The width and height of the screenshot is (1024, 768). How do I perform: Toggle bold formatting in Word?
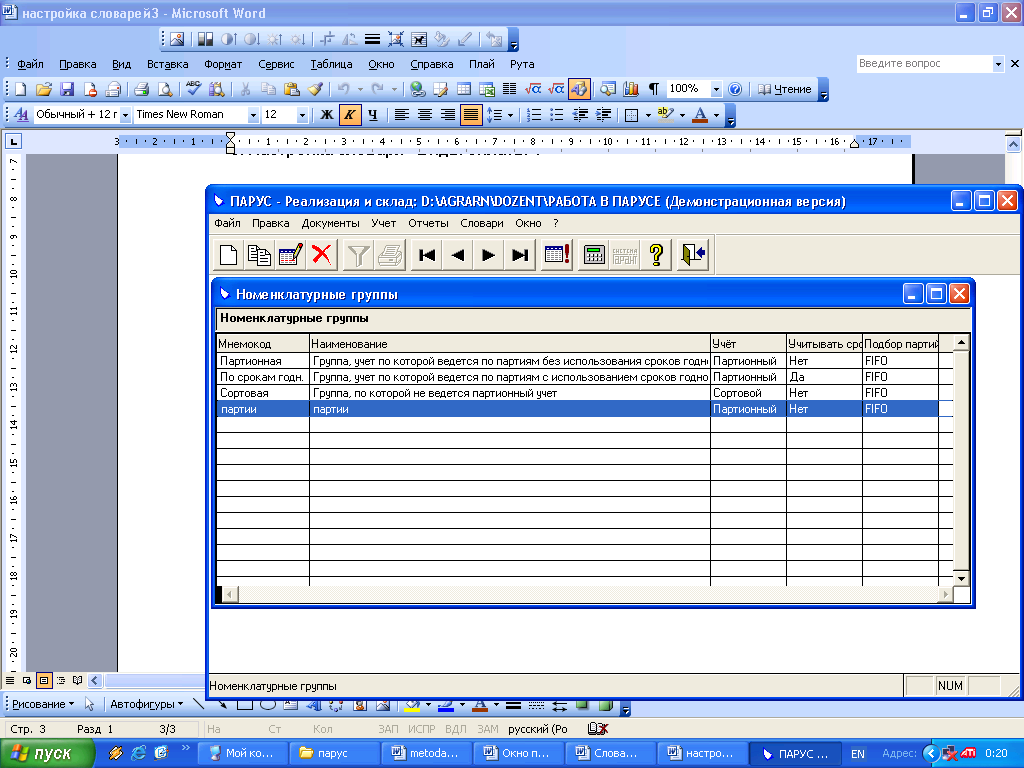click(327, 115)
